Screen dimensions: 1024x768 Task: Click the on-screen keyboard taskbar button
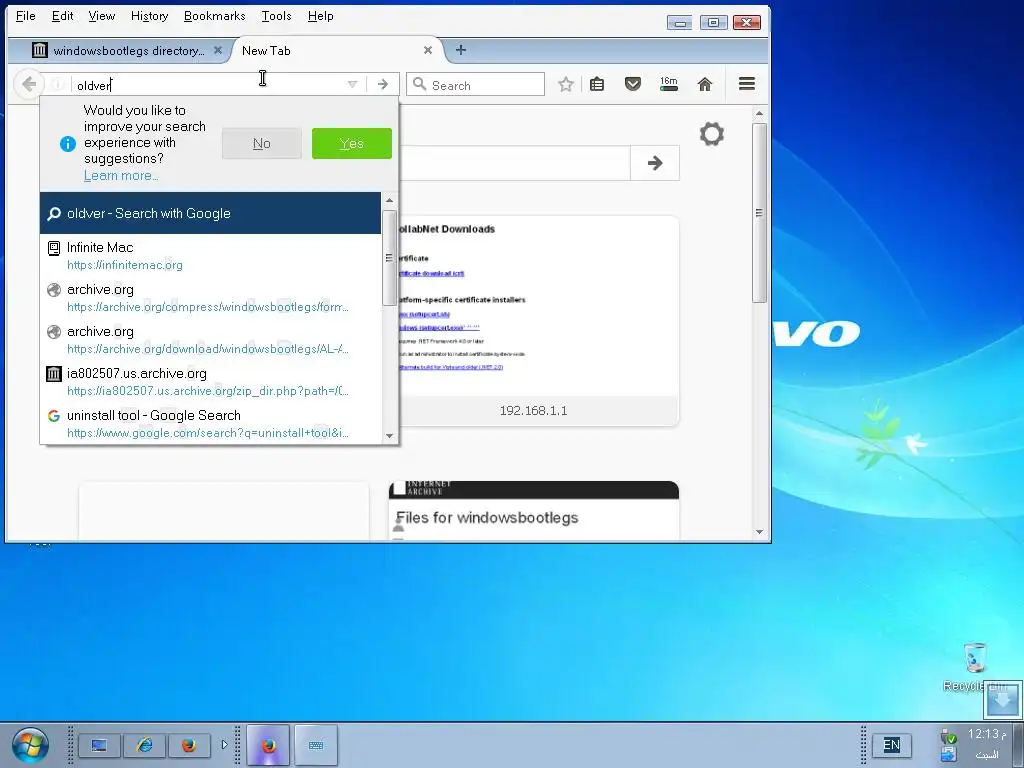316,745
